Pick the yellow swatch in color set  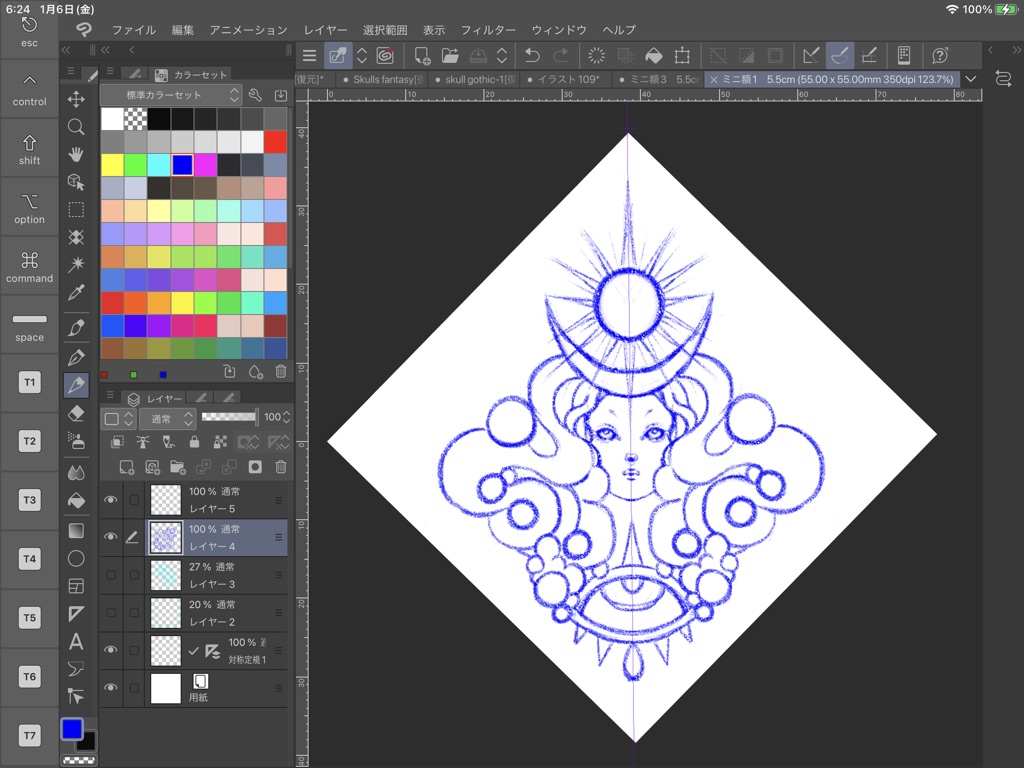click(112, 165)
